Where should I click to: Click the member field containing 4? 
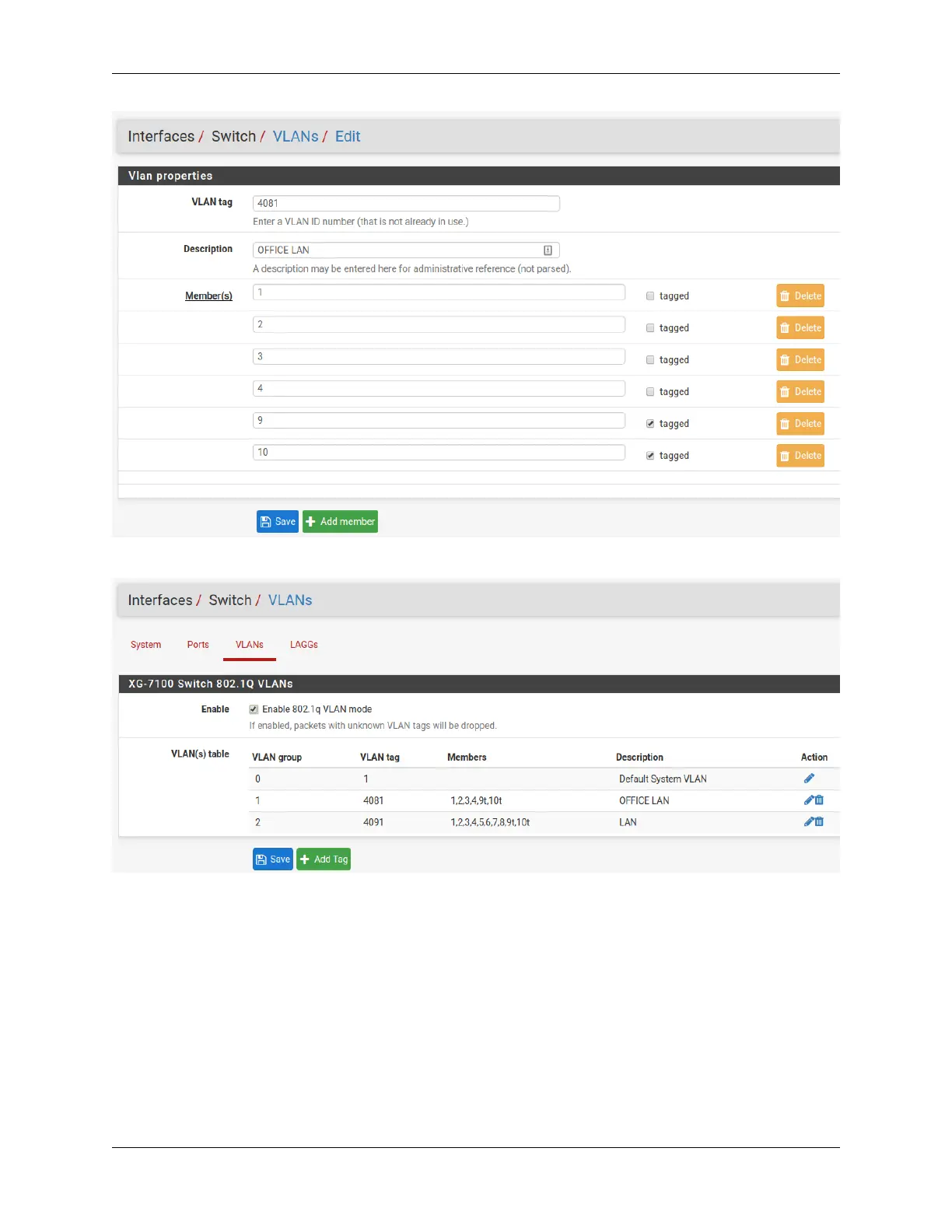(x=439, y=388)
